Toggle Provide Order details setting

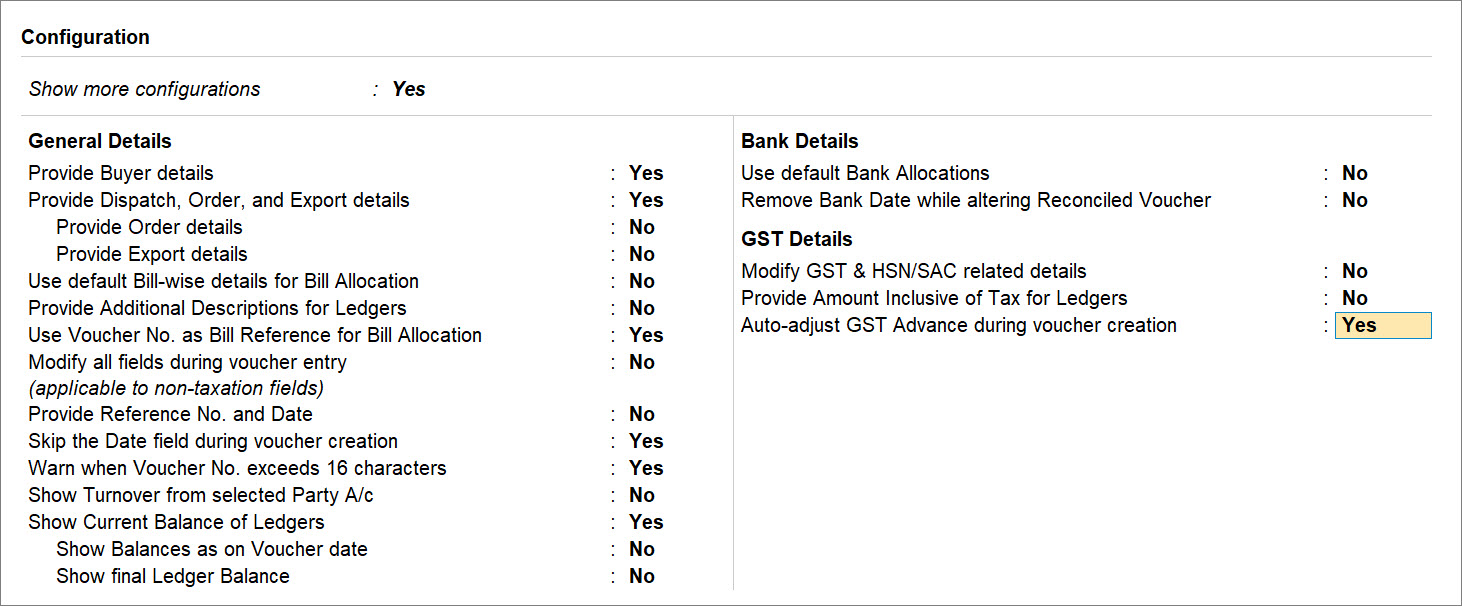click(642, 227)
